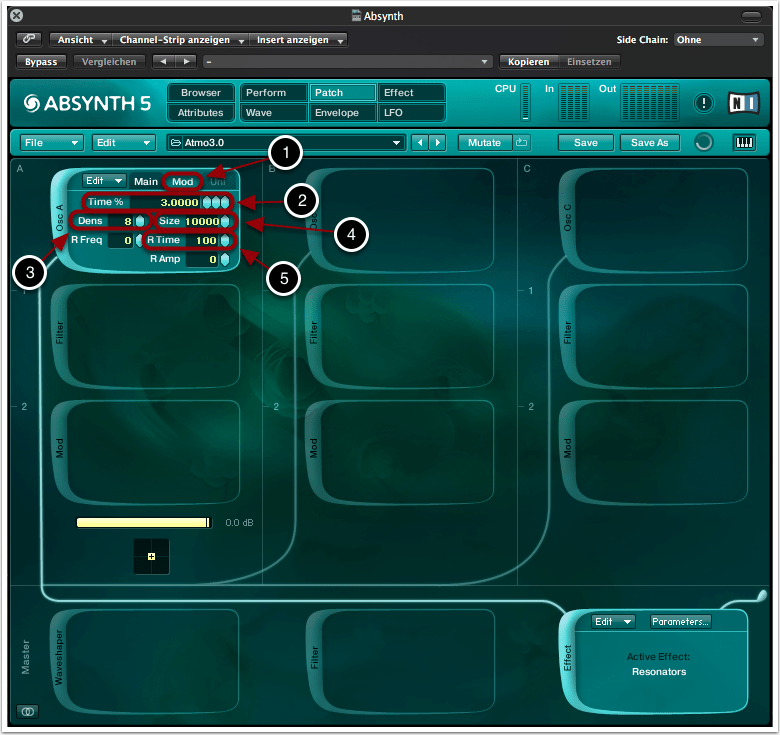Toggle the Bypass button
The height and width of the screenshot is (735, 780).
(41, 62)
